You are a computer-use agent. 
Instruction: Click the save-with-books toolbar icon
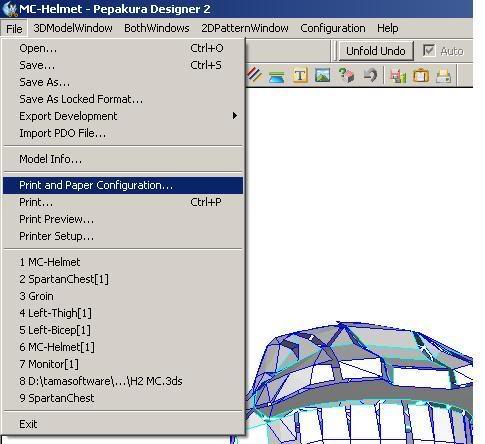pos(398,76)
